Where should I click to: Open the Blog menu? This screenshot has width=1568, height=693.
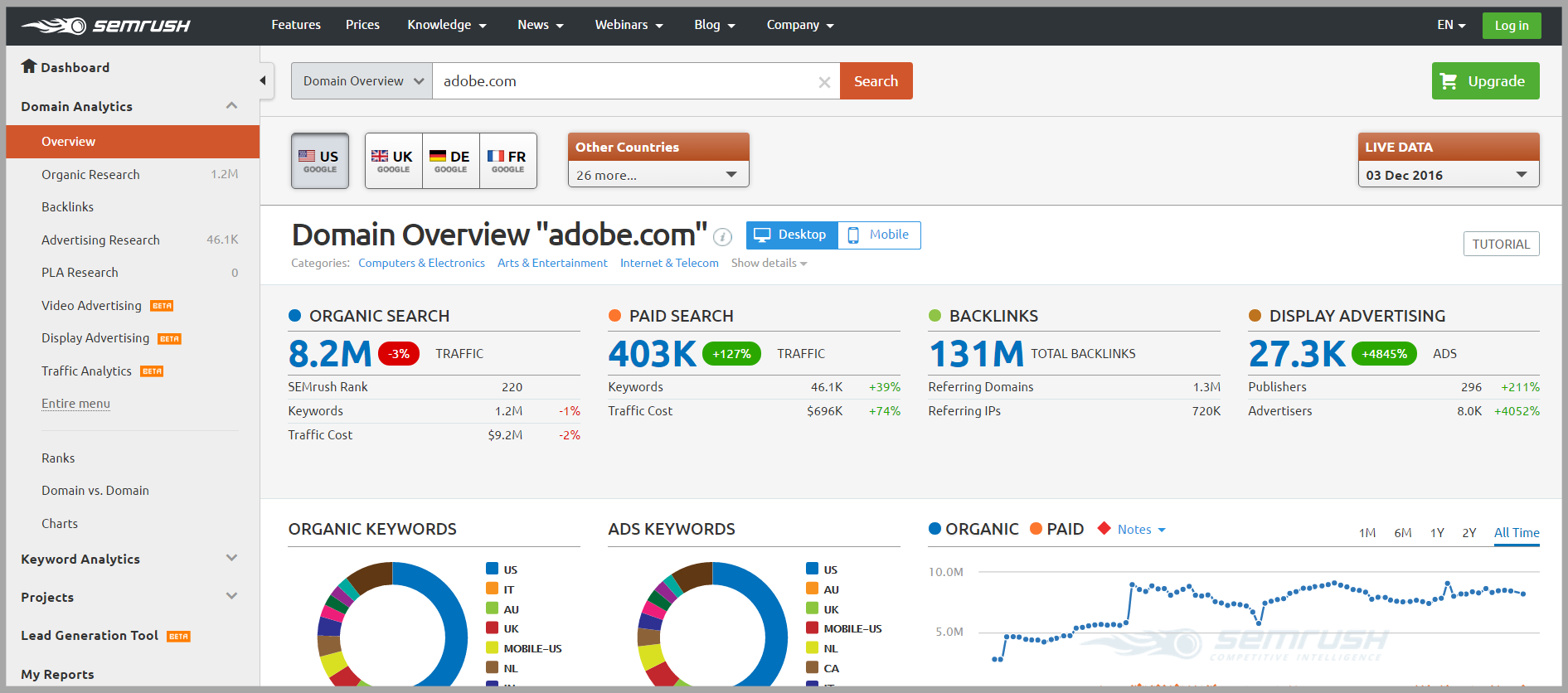(x=715, y=25)
